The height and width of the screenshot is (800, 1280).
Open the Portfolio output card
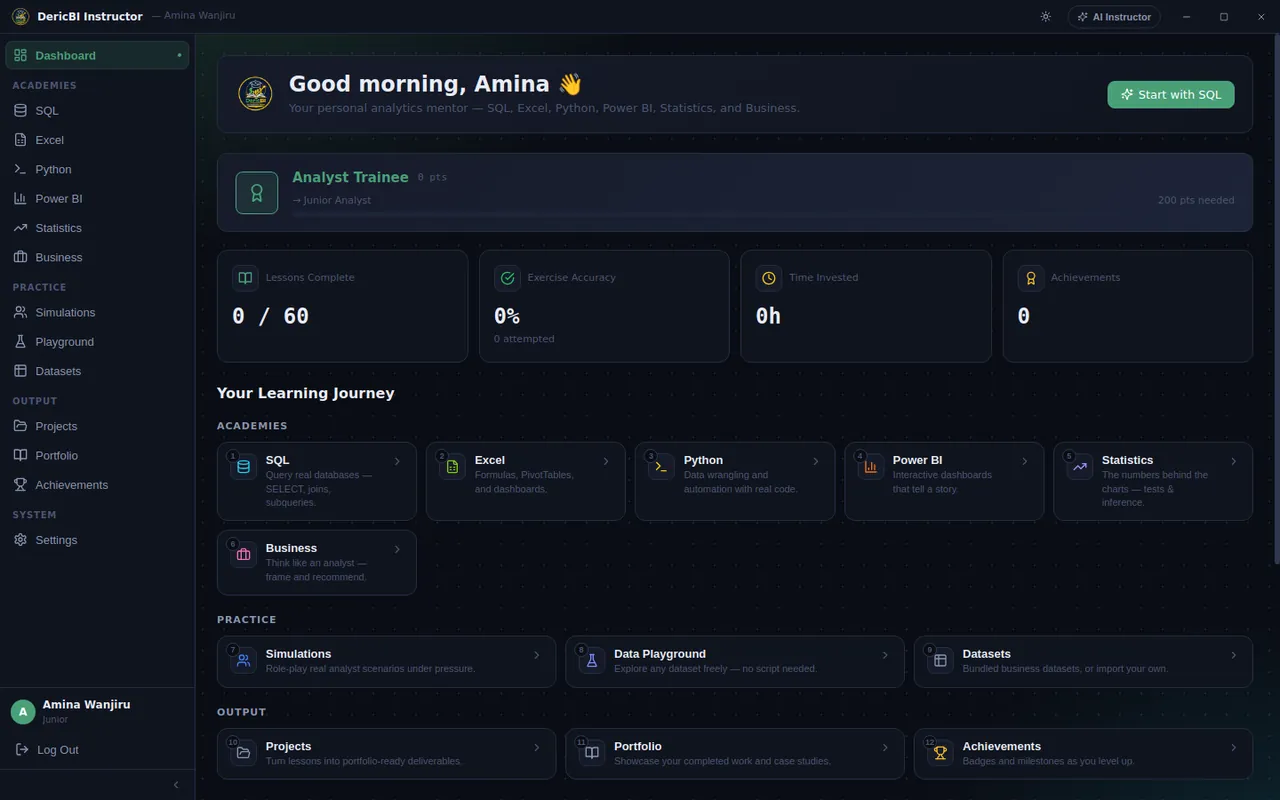coord(735,753)
